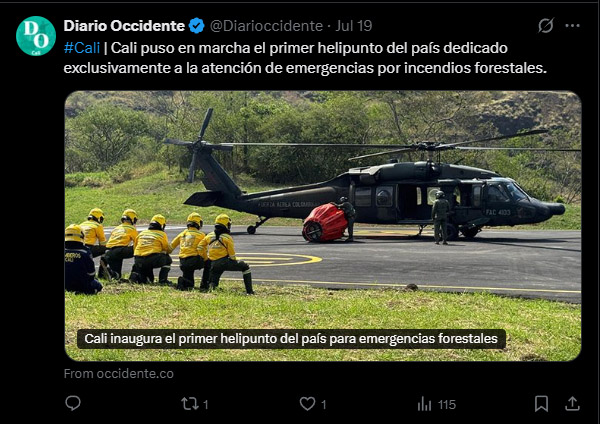Open the three-dot more options menu
The width and height of the screenshot is (600, 424).
572,26
